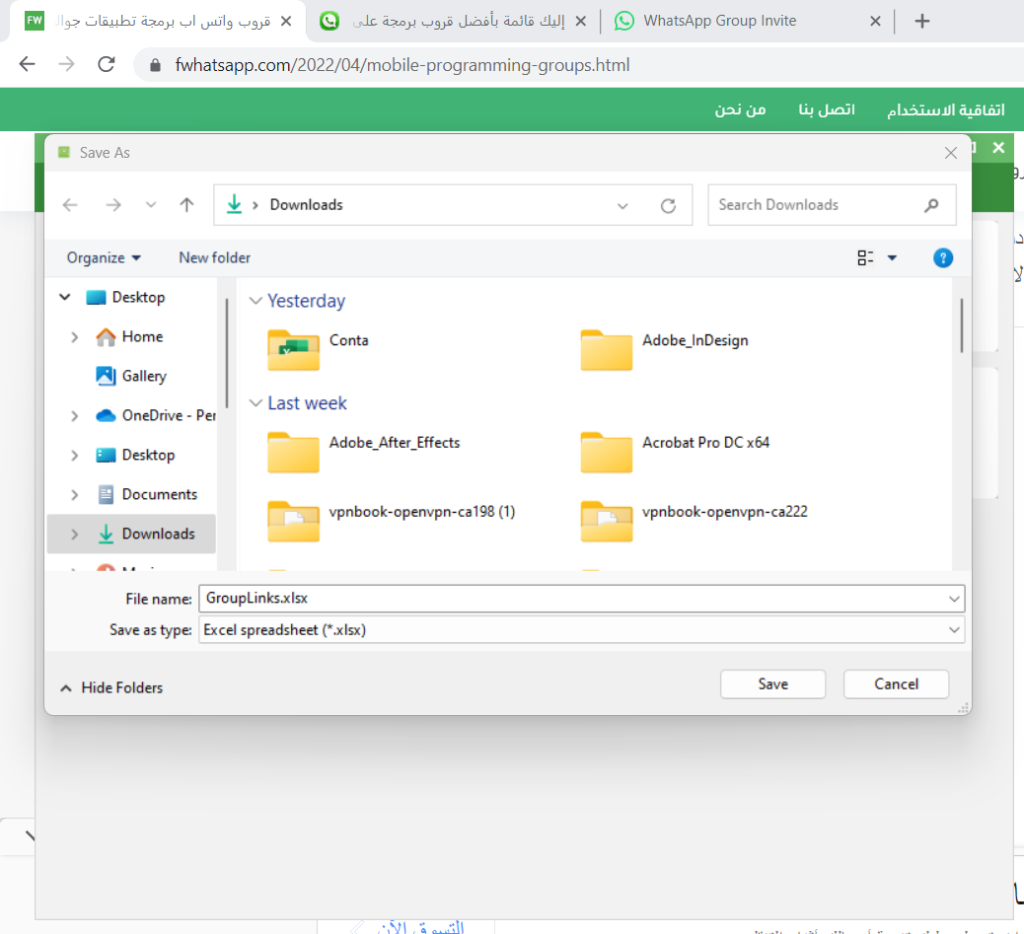Screen dimensions: 1024x934
Task: Click the search magnifier icon
Action: [931, 205]
